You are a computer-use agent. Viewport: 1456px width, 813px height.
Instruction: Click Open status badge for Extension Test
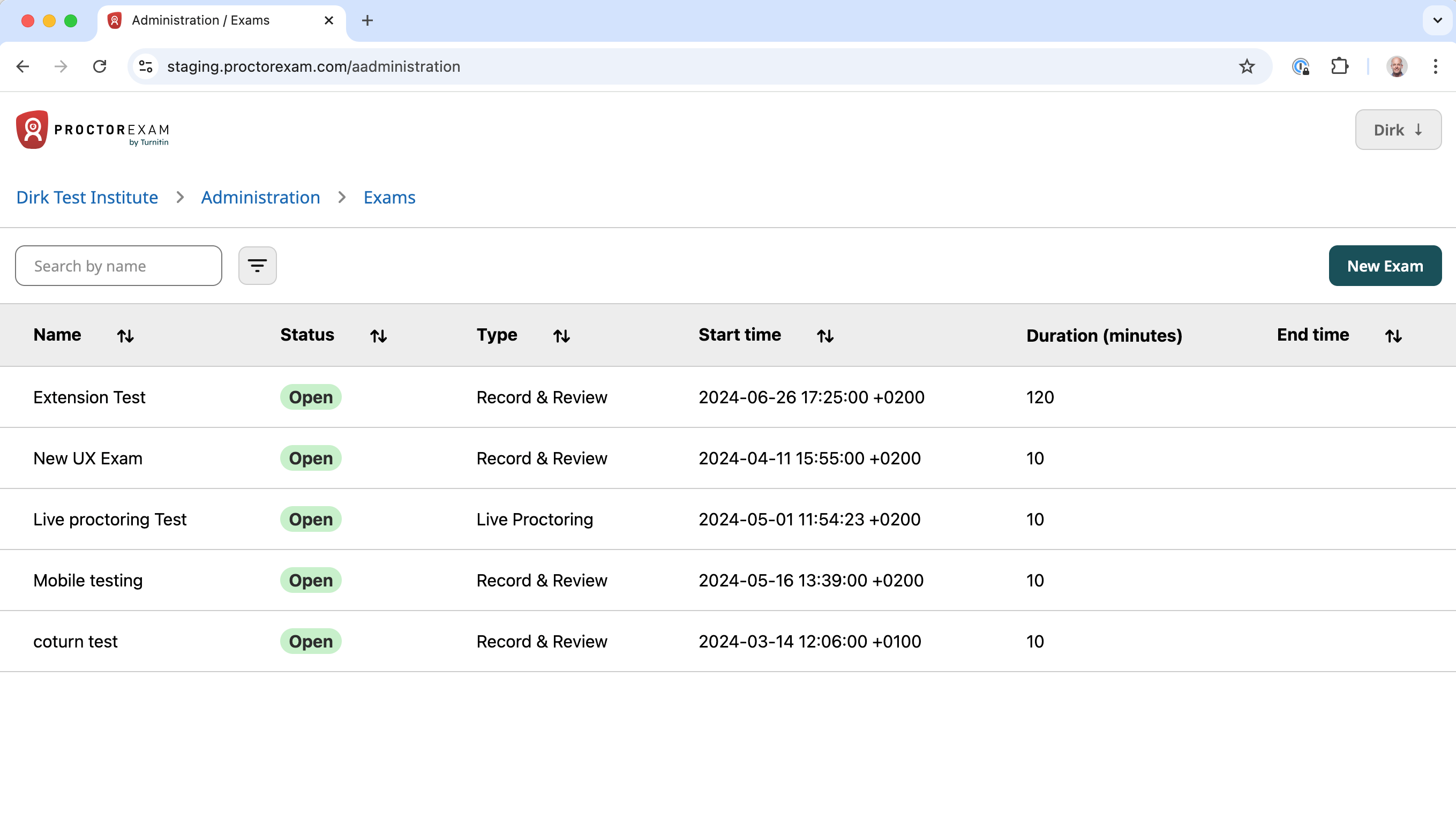(311, 397)
